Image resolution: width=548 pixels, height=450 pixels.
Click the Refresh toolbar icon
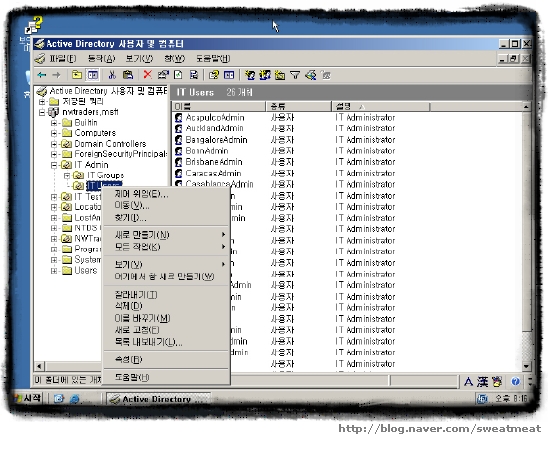click(178, 75)
